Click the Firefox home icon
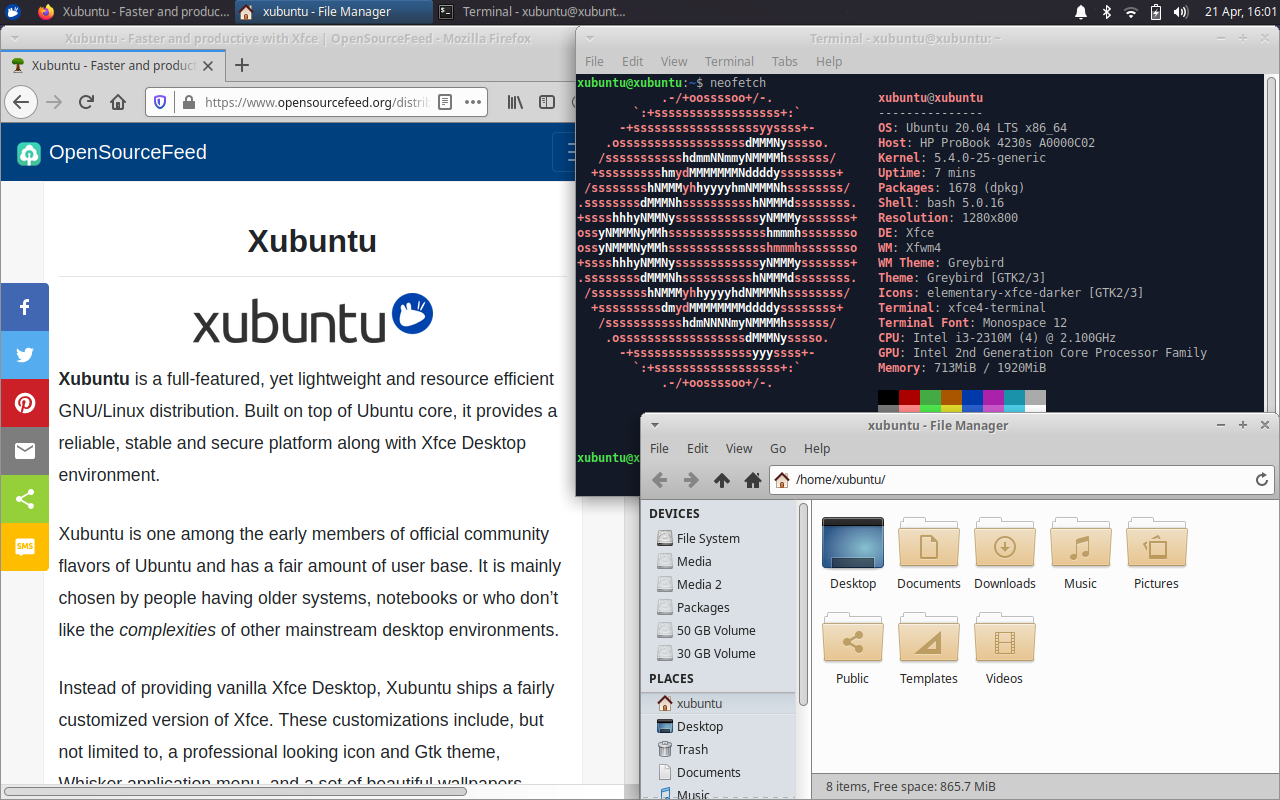Viewport: 1280px width, 800px height. pyautogui.click(x=119, y=101)
